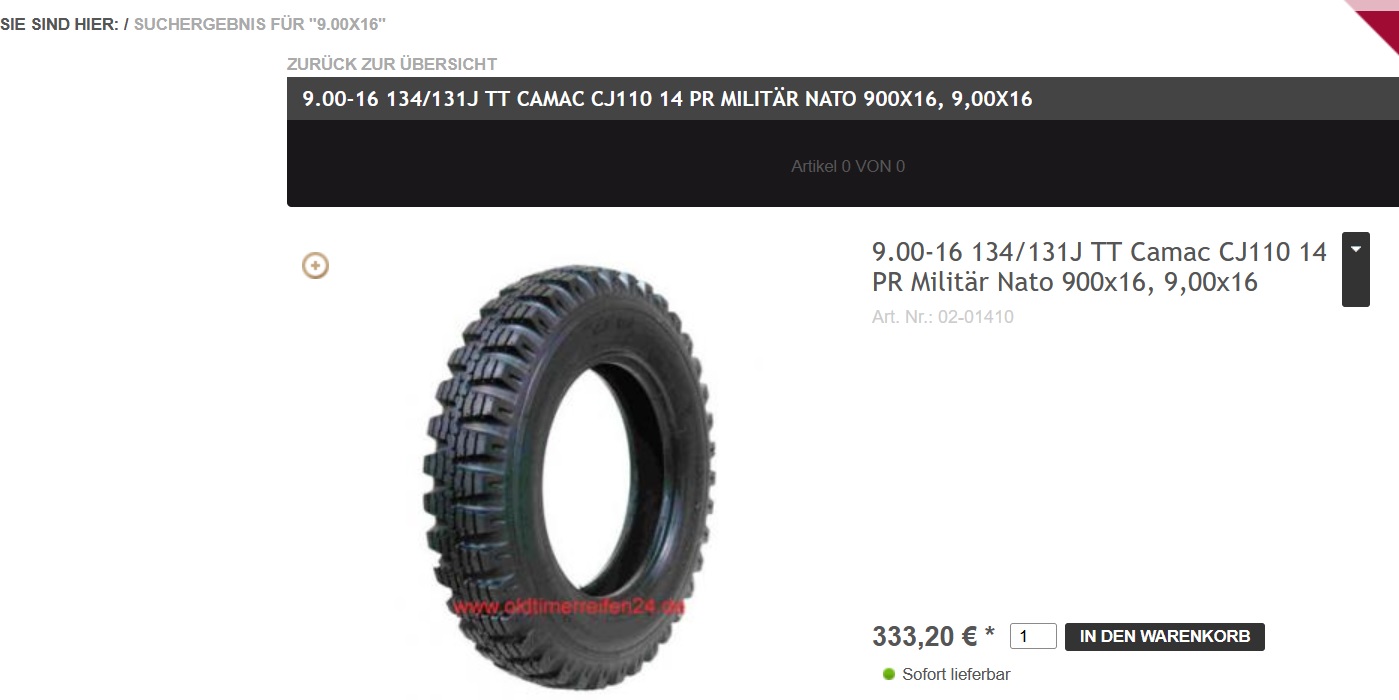
Task: Click the product heading 9.00-16 134/131J TT Camac
Action: [1099, 267]
